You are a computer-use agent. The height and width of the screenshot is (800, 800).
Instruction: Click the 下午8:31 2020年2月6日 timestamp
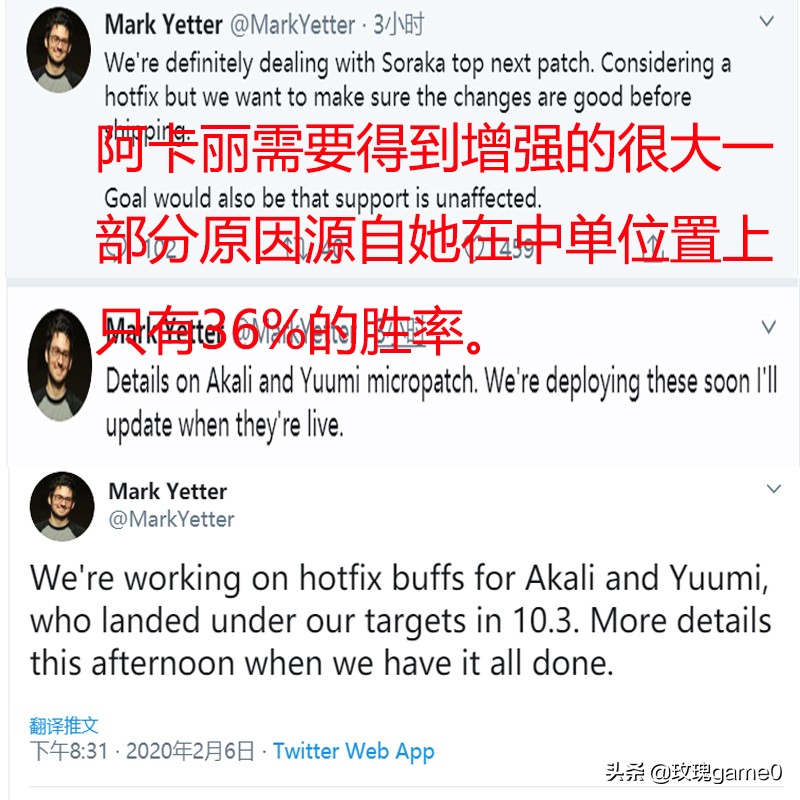tap(142, 751)
